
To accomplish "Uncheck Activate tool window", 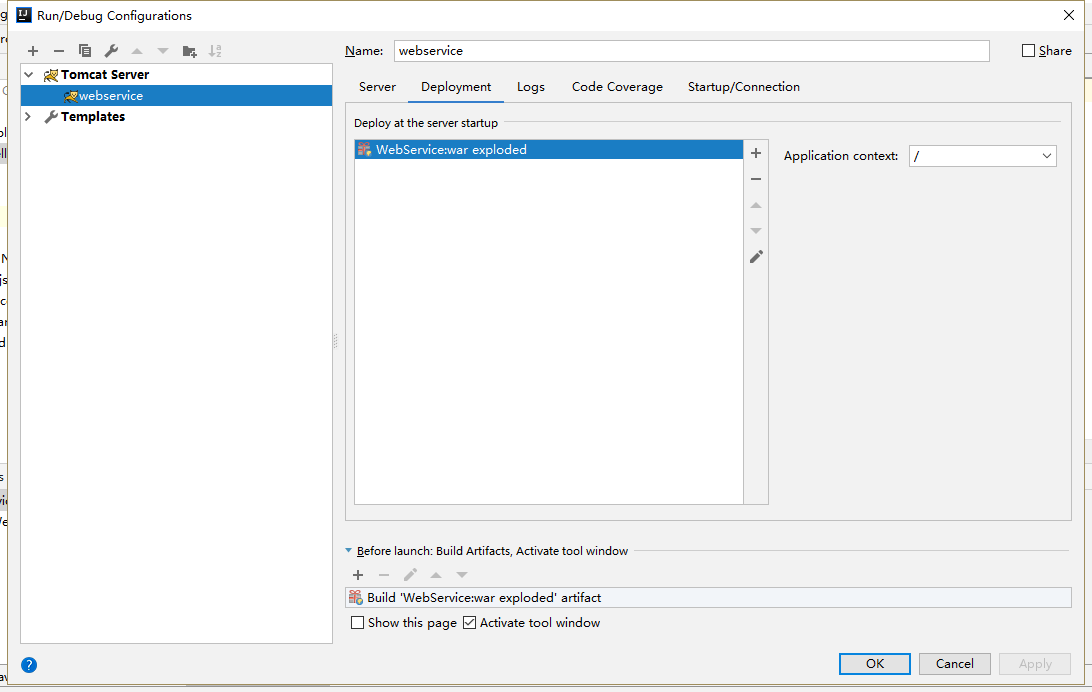I will 469,623.
